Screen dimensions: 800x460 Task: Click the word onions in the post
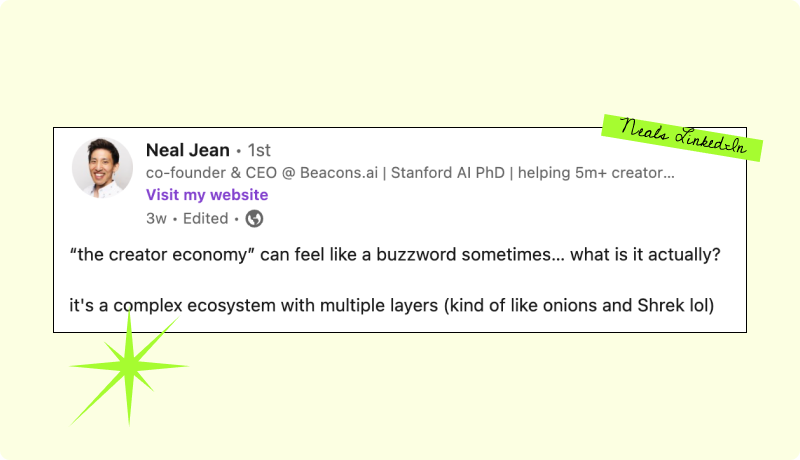point(566,307)
